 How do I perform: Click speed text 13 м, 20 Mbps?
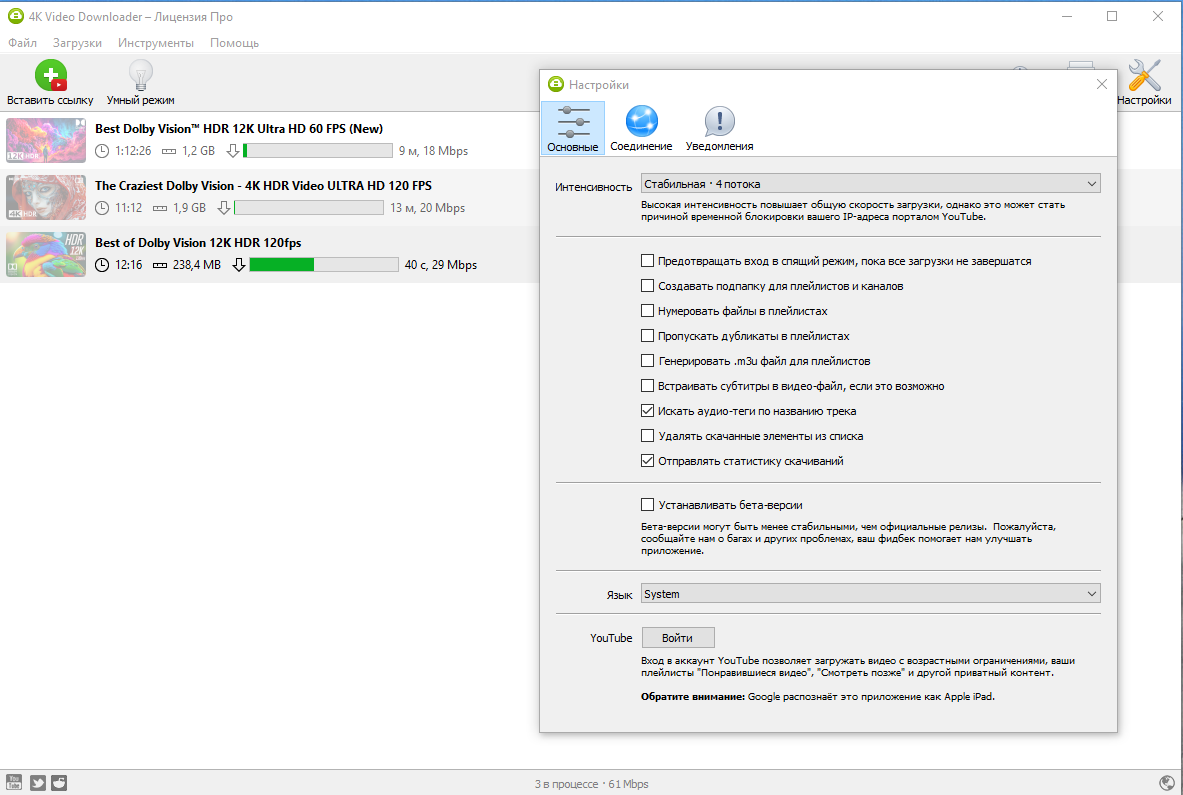[x=427, y=207]
